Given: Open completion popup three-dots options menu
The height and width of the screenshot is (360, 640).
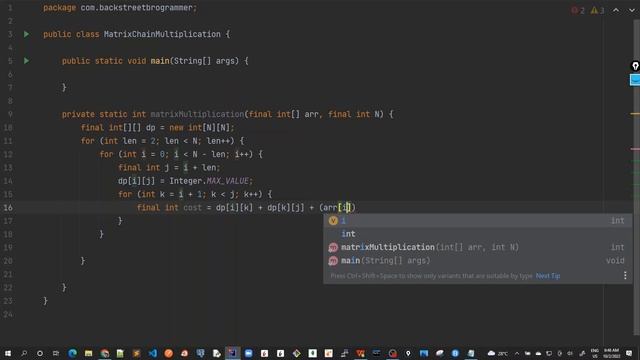Looking at the screenshot, I should pos(625,276).
